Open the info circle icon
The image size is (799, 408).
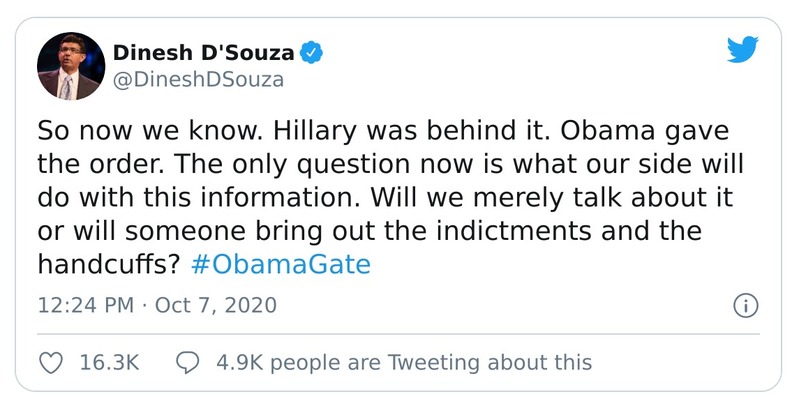tap(746, 305)
